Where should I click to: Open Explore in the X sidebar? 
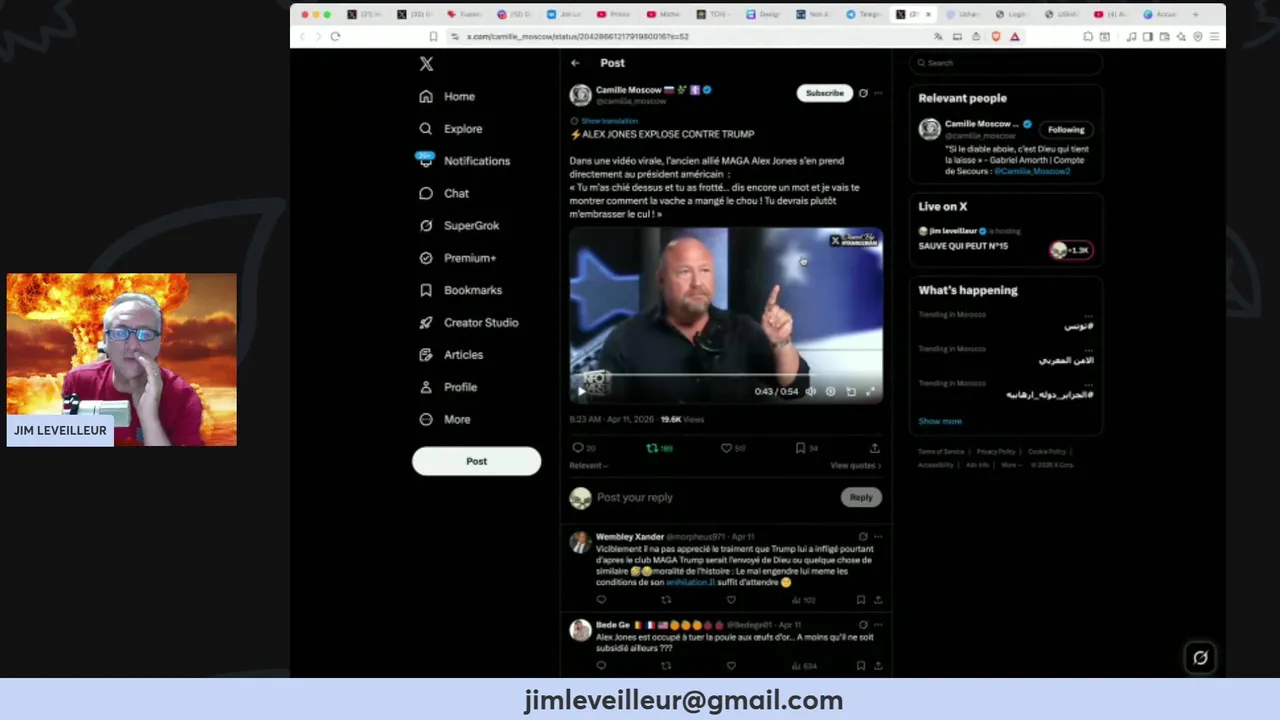coord(451,129)
